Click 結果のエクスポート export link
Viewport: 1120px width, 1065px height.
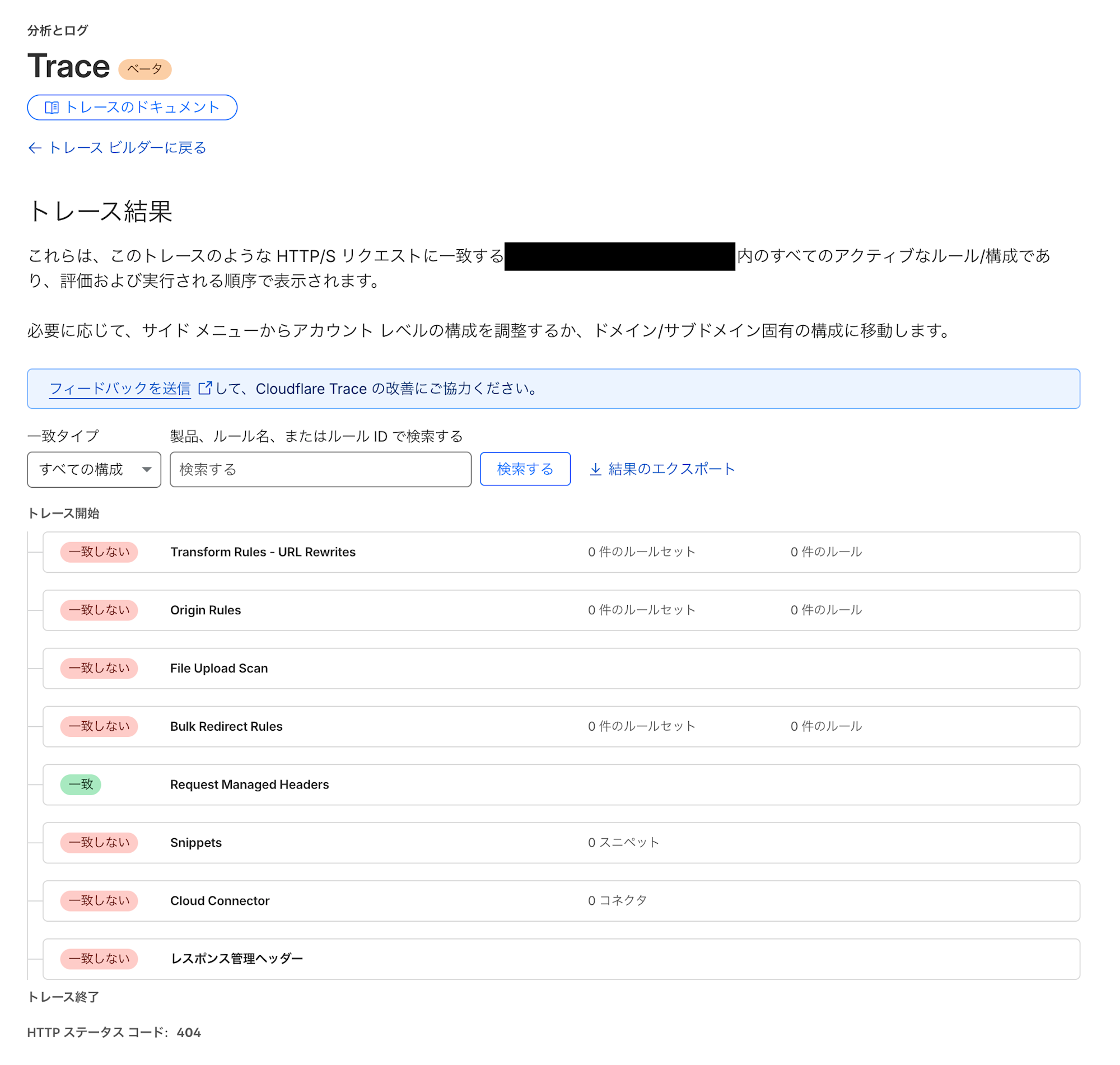[671, 469]
